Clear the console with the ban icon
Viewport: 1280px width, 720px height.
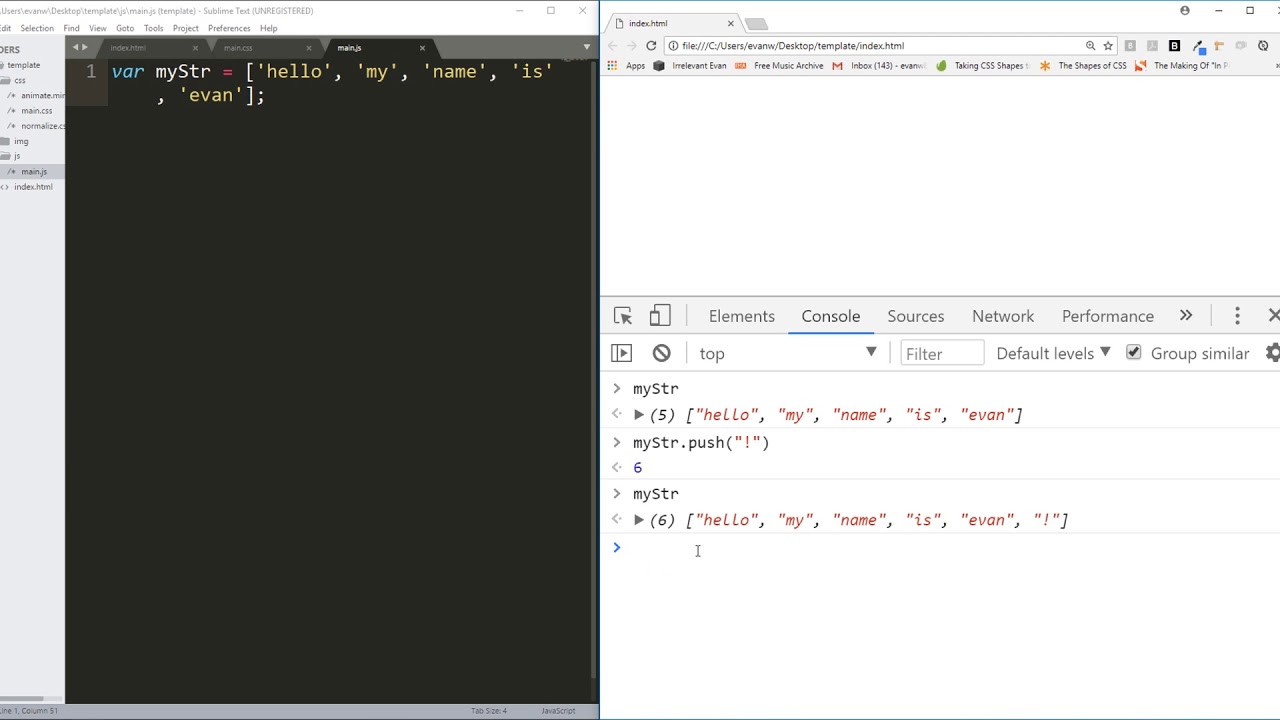(662, 353)
